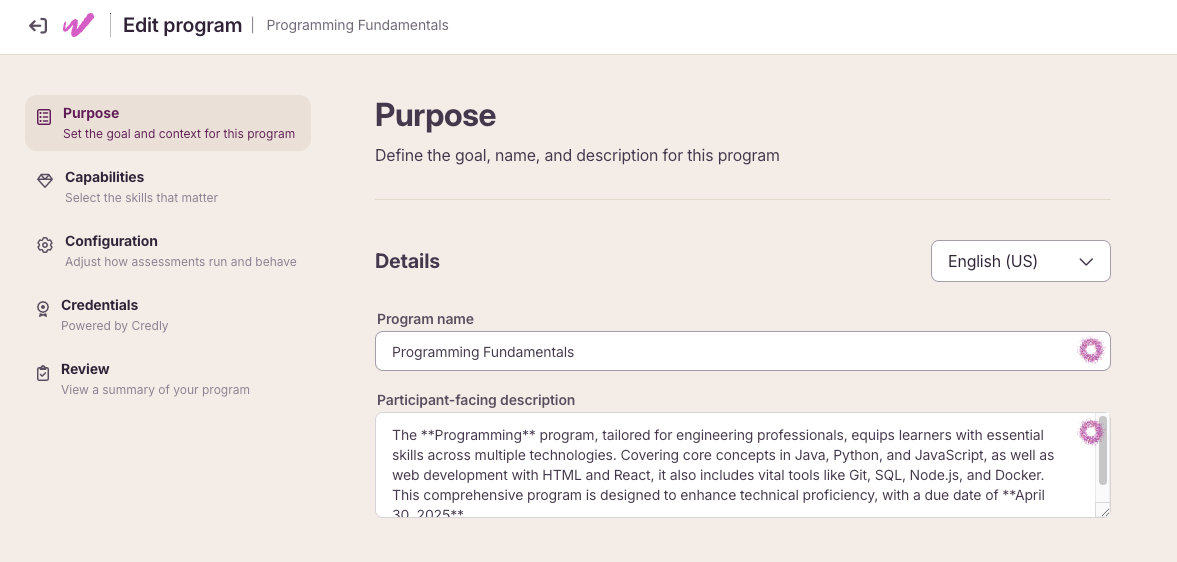
Task: Select the Purpose step in sidebar
Action: tap(168, 123)
